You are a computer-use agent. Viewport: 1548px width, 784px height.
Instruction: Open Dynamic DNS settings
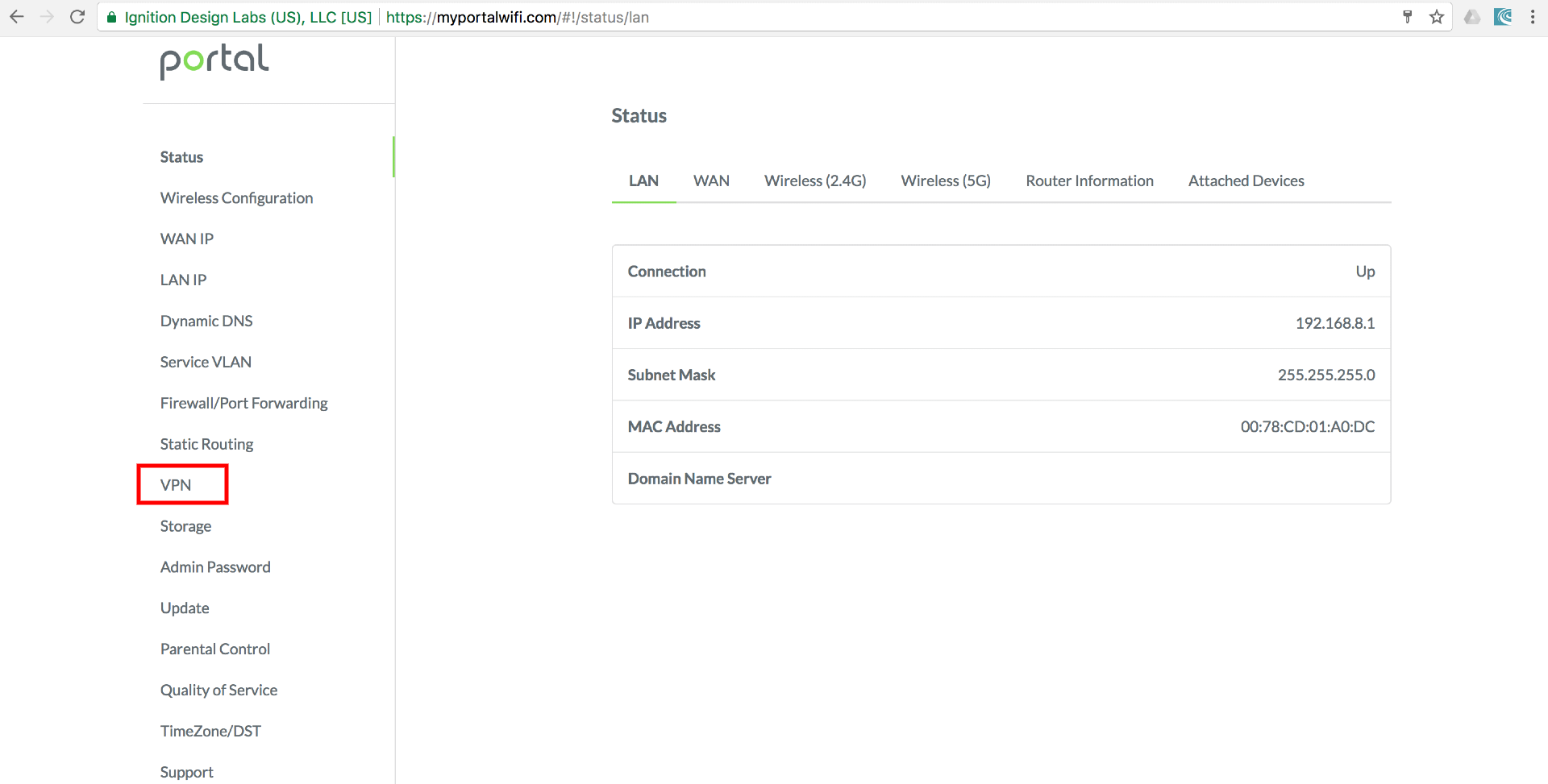tap(206, 321)
